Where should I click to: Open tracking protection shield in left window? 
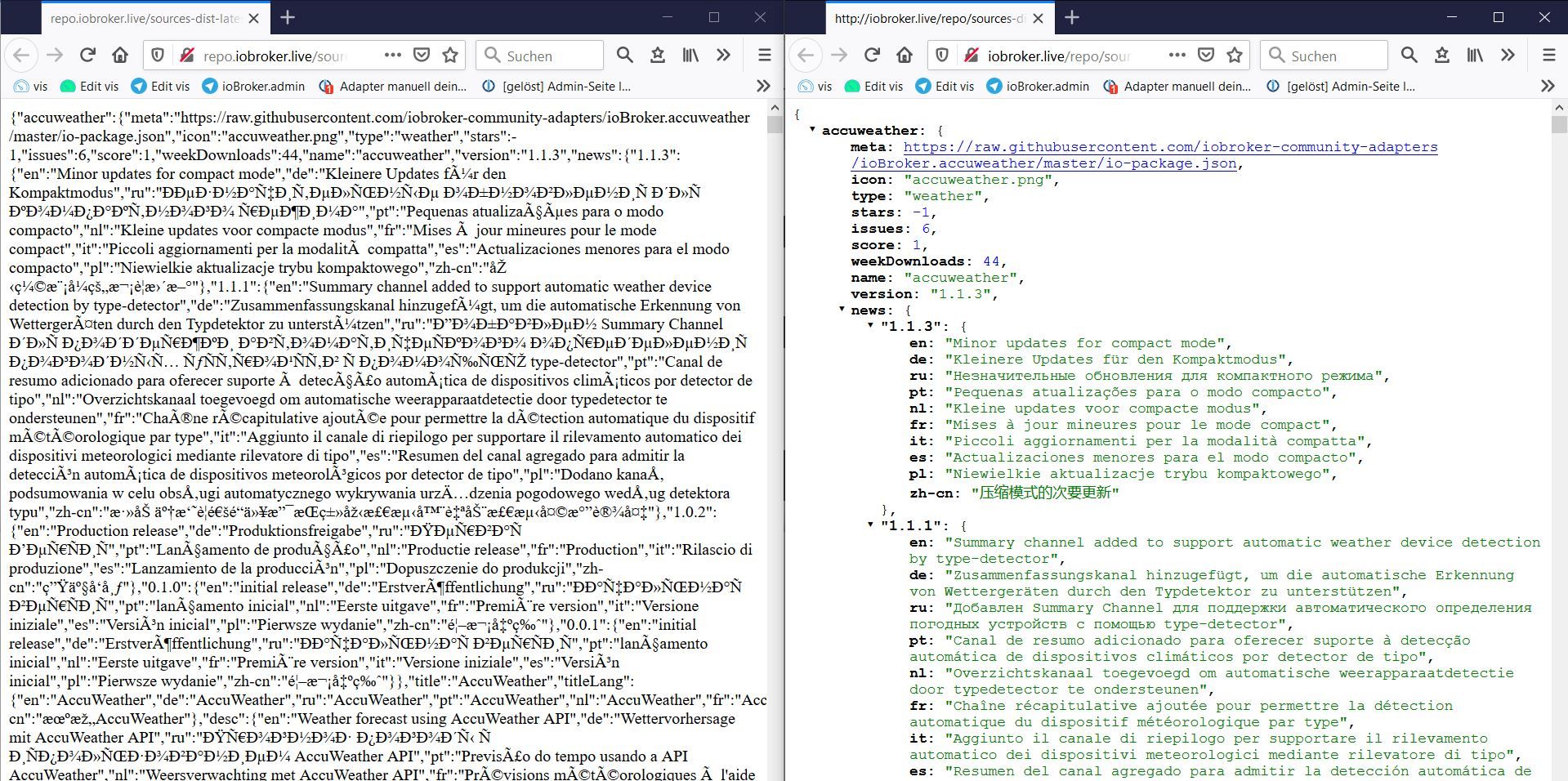[x=158, y=56]
